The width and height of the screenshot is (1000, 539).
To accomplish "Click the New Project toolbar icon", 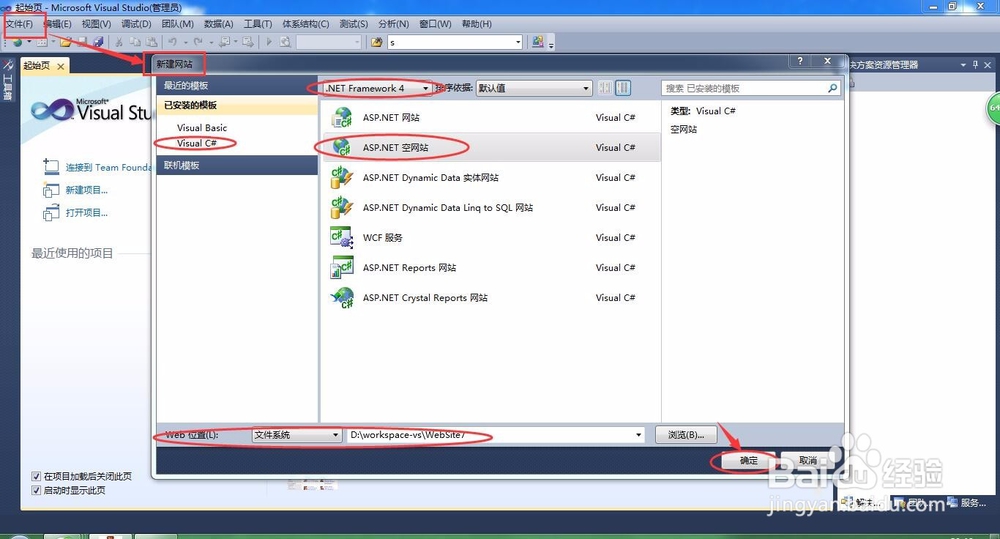I will [x=17, y=42].
